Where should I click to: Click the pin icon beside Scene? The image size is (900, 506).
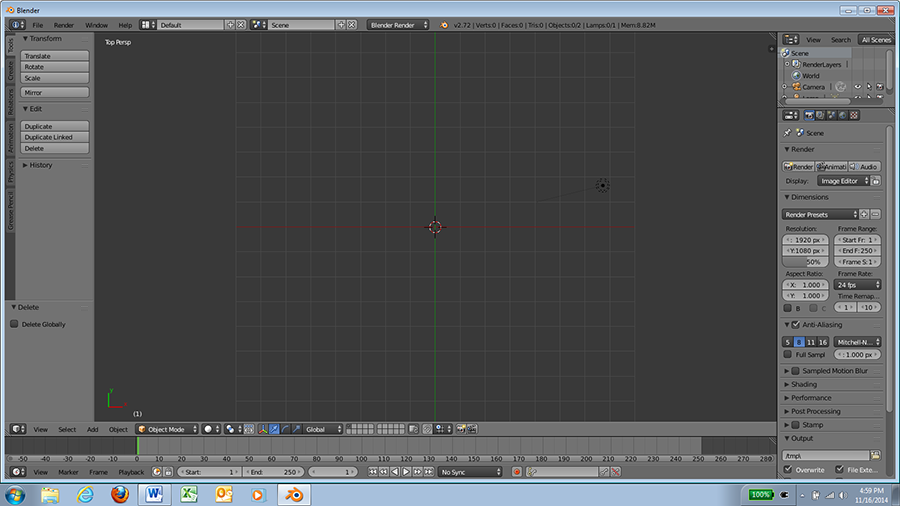click(788, 133)
